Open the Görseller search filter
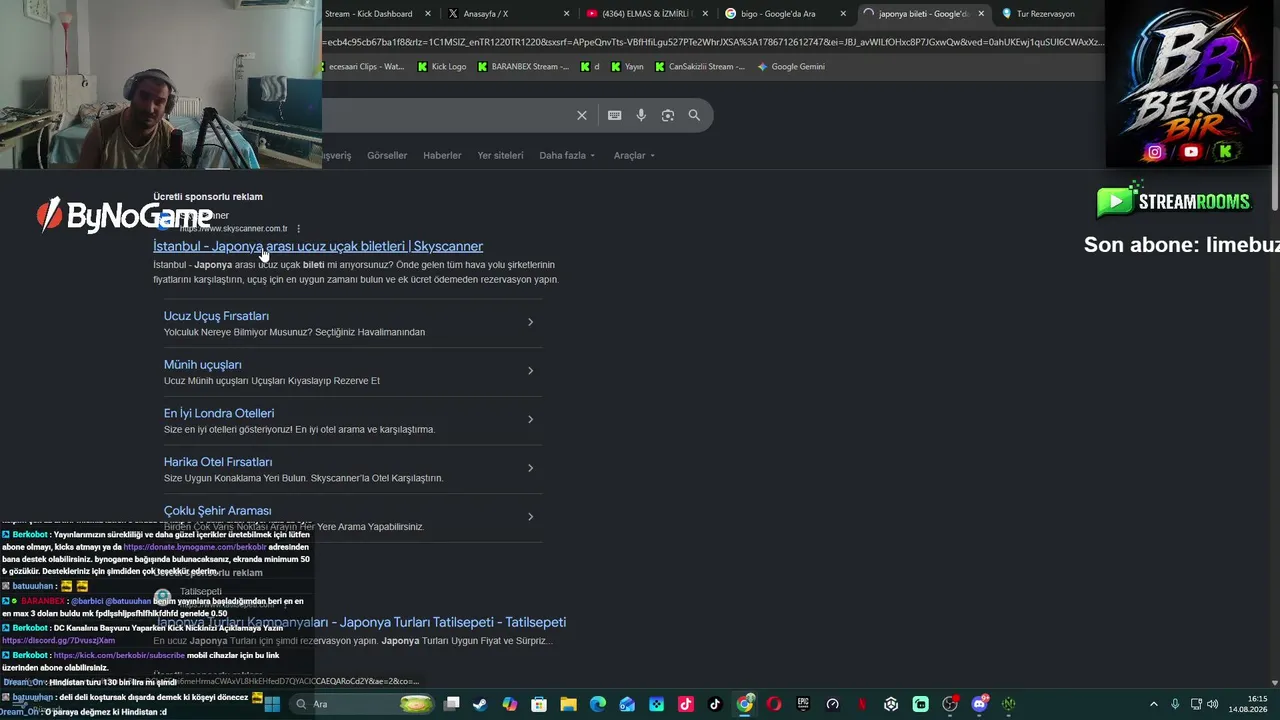Viewport: 1280px width, 720px height. tap(387, 156)
